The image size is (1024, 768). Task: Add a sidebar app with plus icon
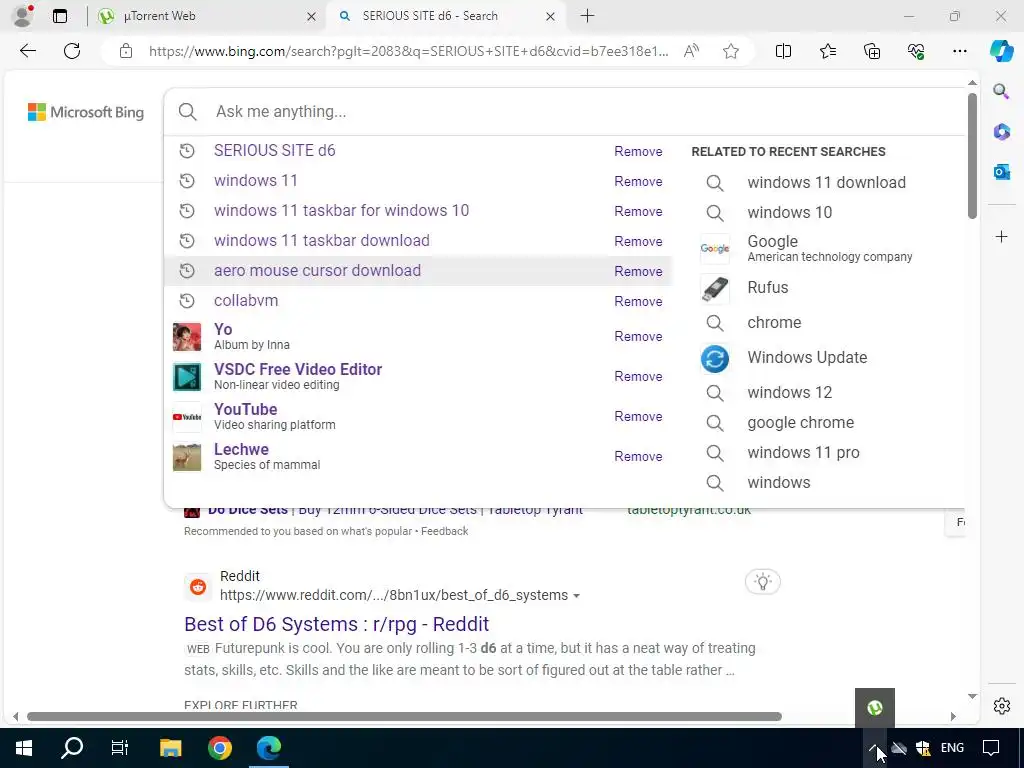pyautogui.click(x=1001, y=236)
